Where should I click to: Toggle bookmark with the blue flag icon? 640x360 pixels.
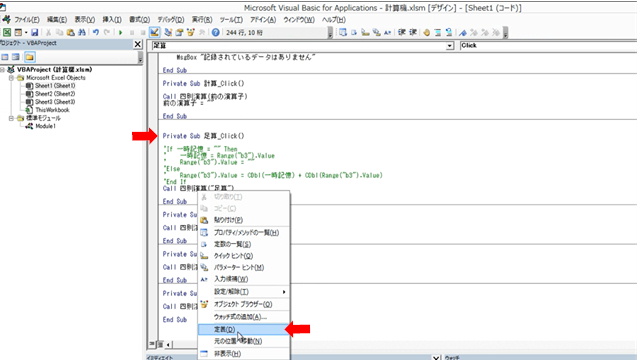(x=463, y=32)
